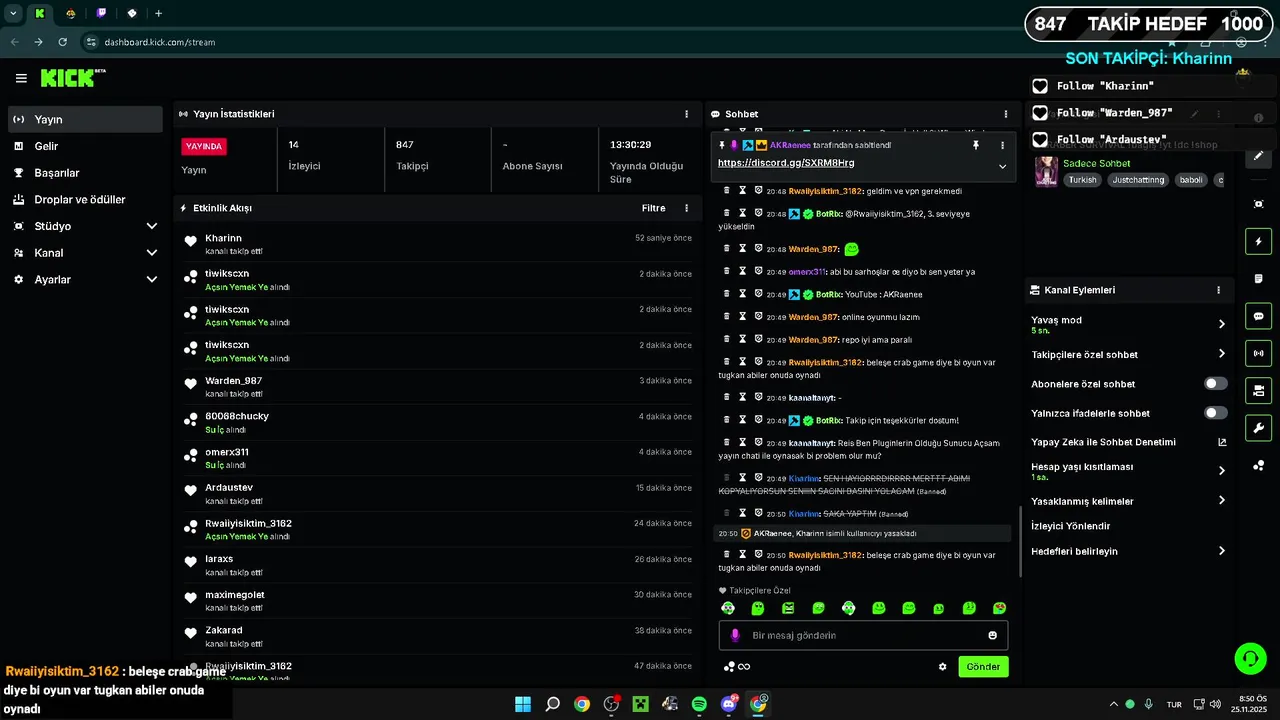This screenshot has width=1280, height=720.
Task: Click Kharinn in the activity feed
Action: tap(223, 238)
